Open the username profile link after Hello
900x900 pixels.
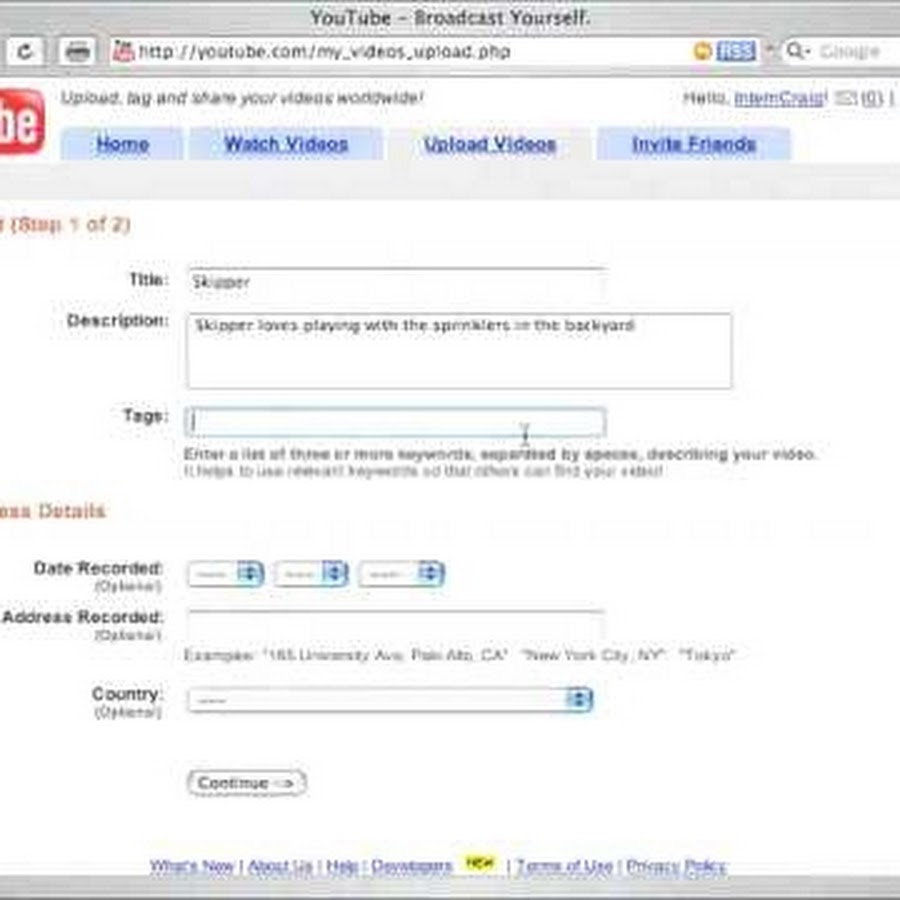pyautogui.click(x=780, y=98)
